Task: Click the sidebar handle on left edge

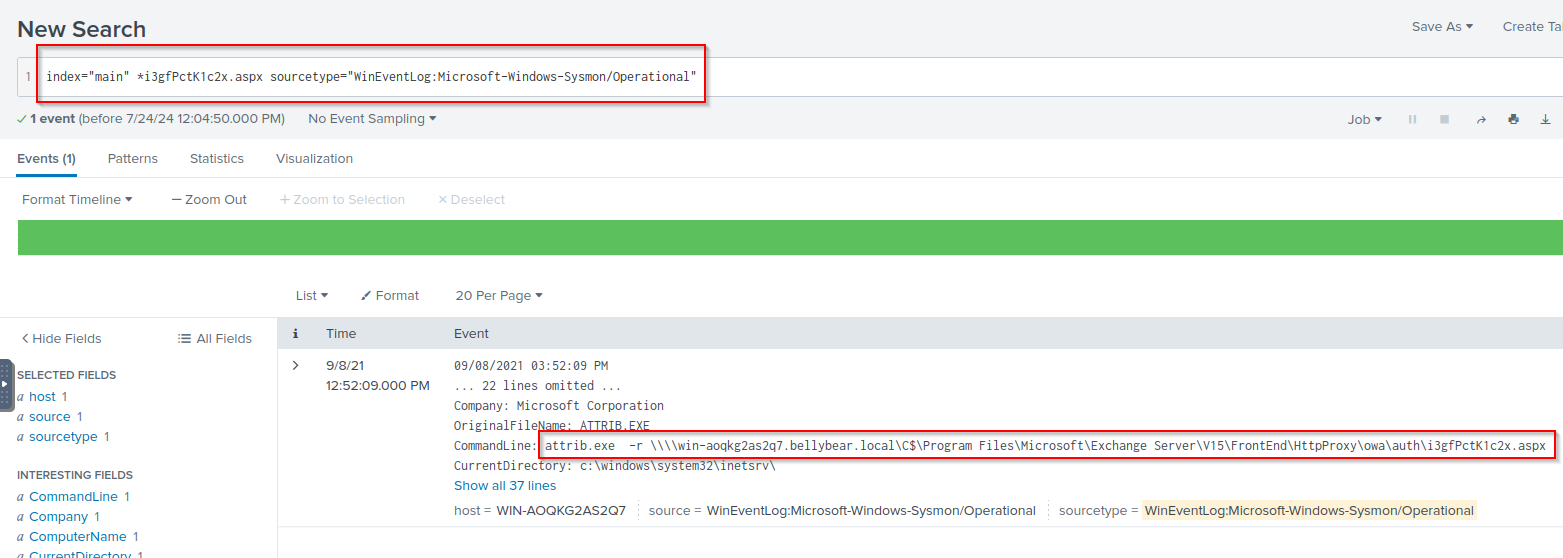Action: [x=6, y=385]
